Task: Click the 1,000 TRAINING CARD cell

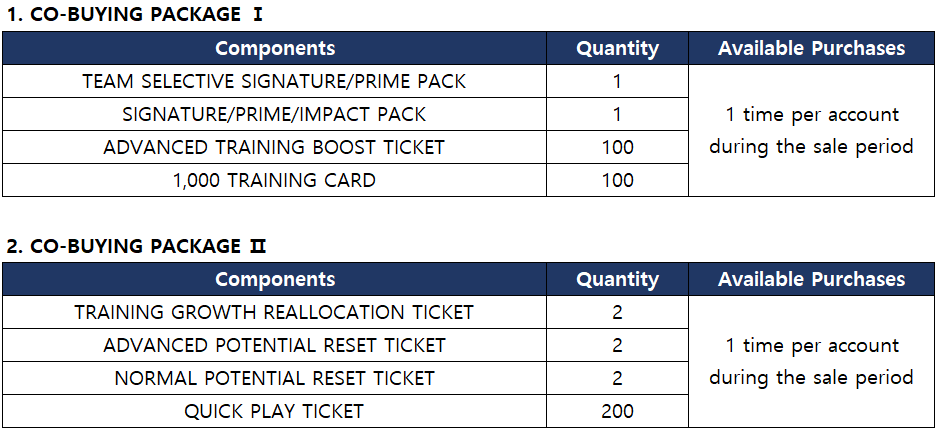Action: click(x=275, y=180)
